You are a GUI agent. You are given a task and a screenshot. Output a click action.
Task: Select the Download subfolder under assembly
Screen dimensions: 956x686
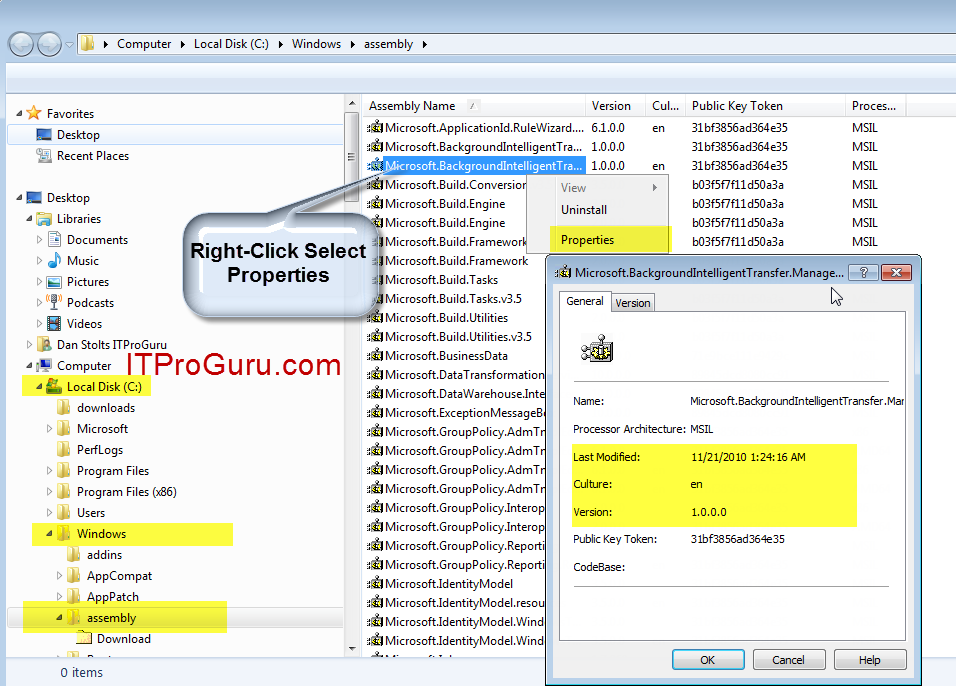(123, 638)
